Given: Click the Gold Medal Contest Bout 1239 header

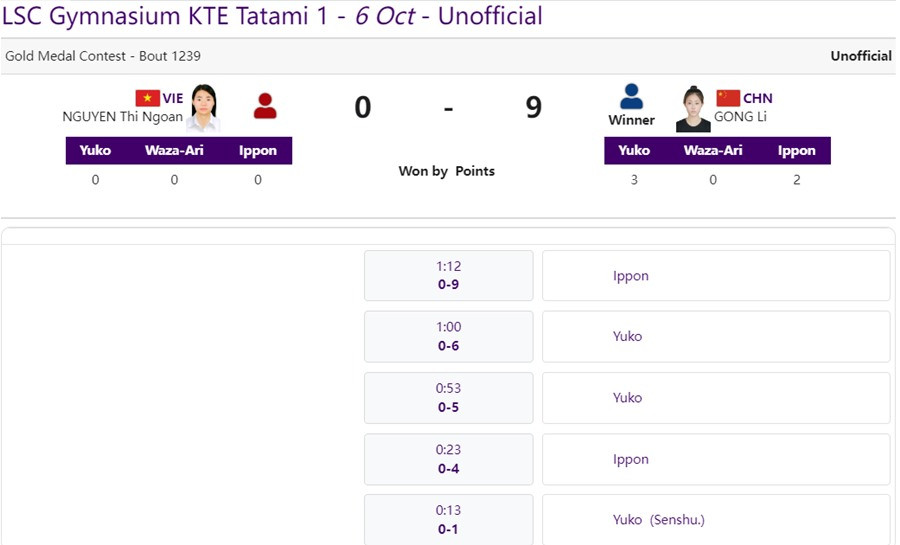Looking at the screenshot, I should point(103,56).
